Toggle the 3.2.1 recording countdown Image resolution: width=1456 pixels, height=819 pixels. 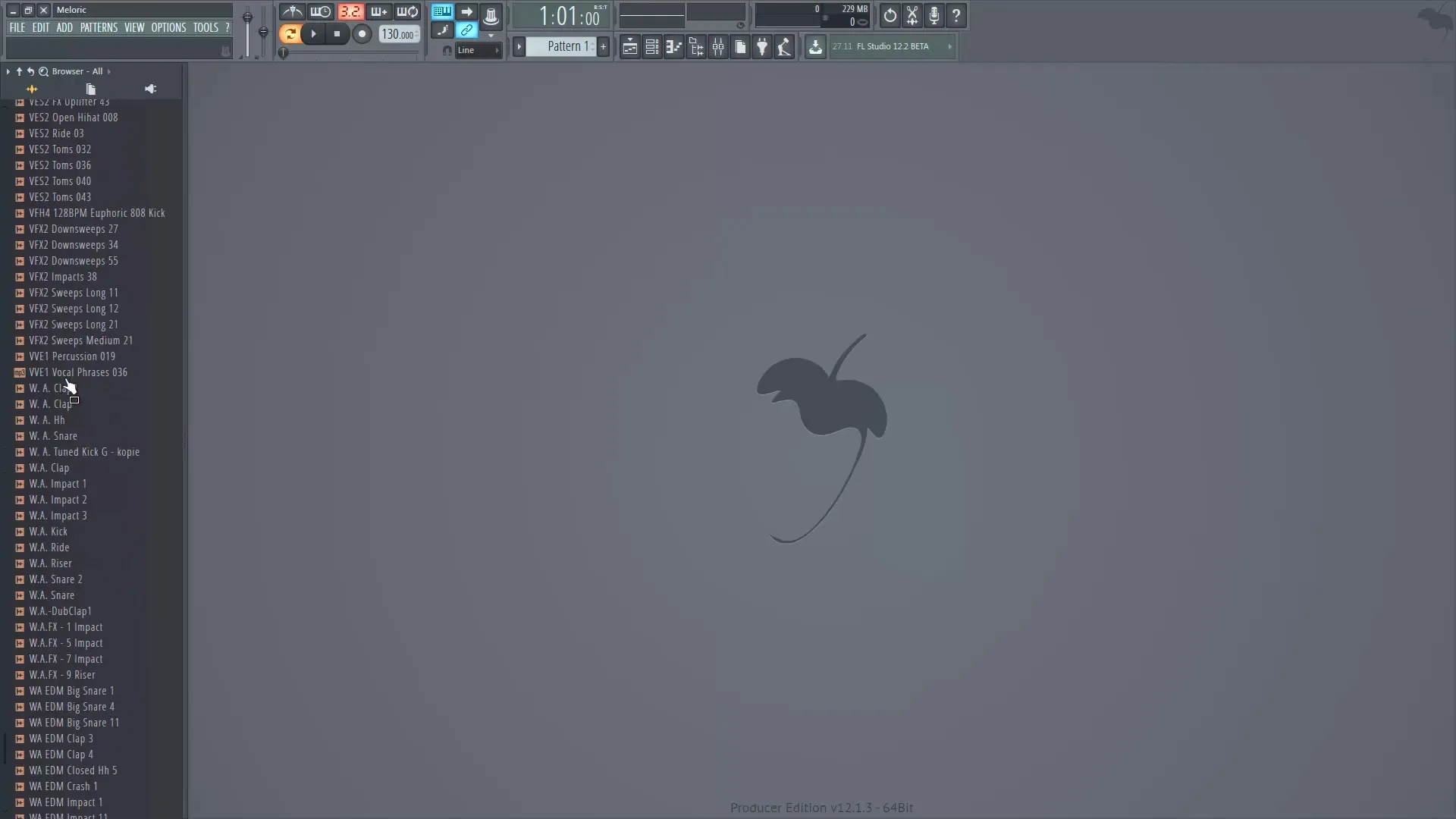click(350, 12)
